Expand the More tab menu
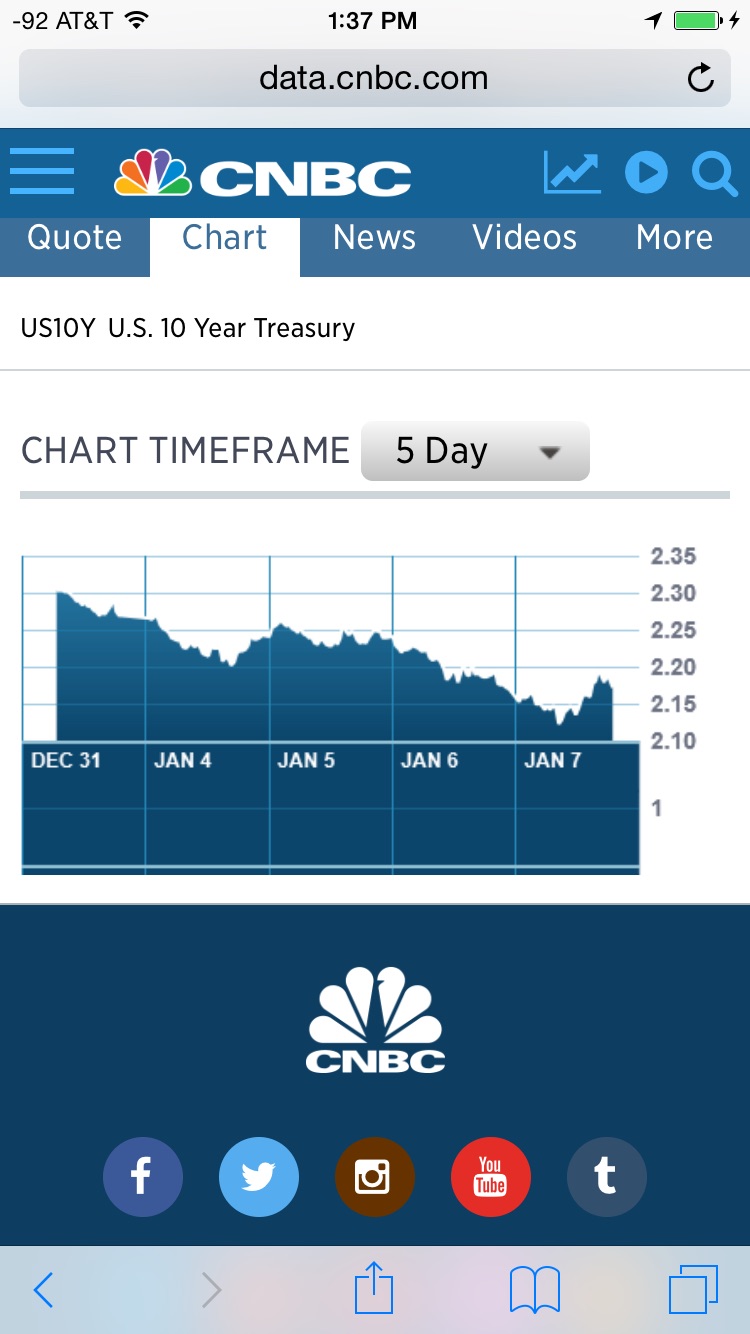 click(x=674, y=238)
